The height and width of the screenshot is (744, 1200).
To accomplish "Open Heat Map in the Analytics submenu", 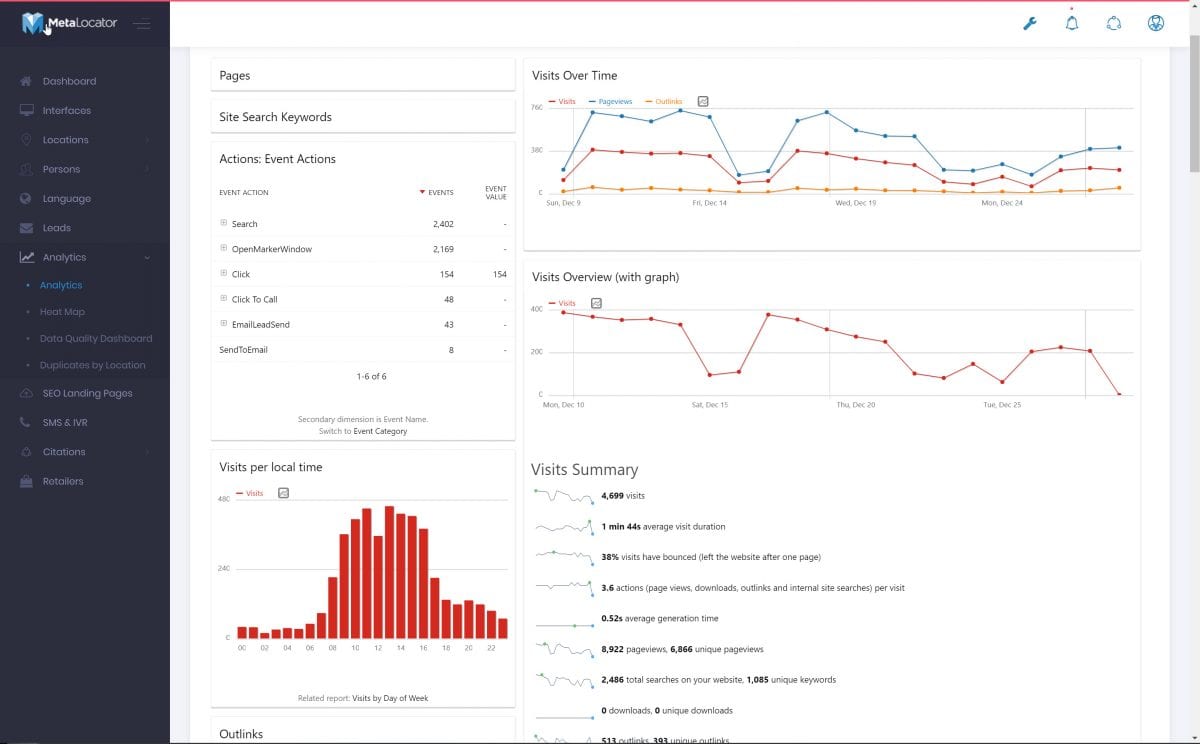I will (x=62, y=312).
